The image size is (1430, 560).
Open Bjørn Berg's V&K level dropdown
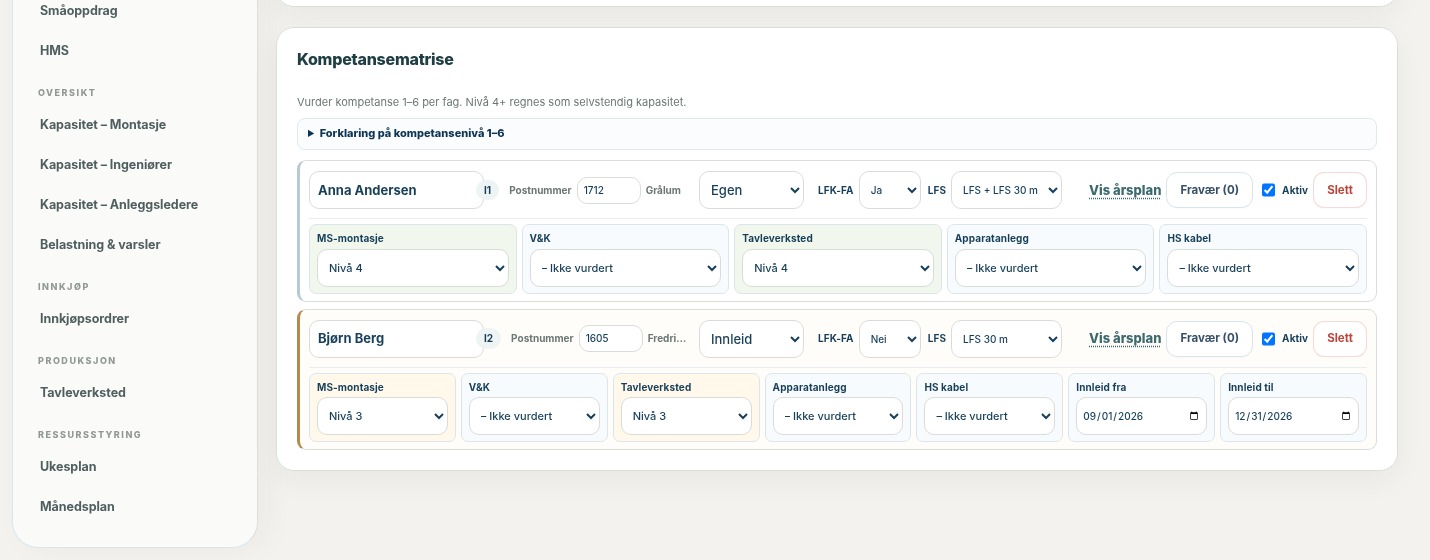click(x=534, y=416)
